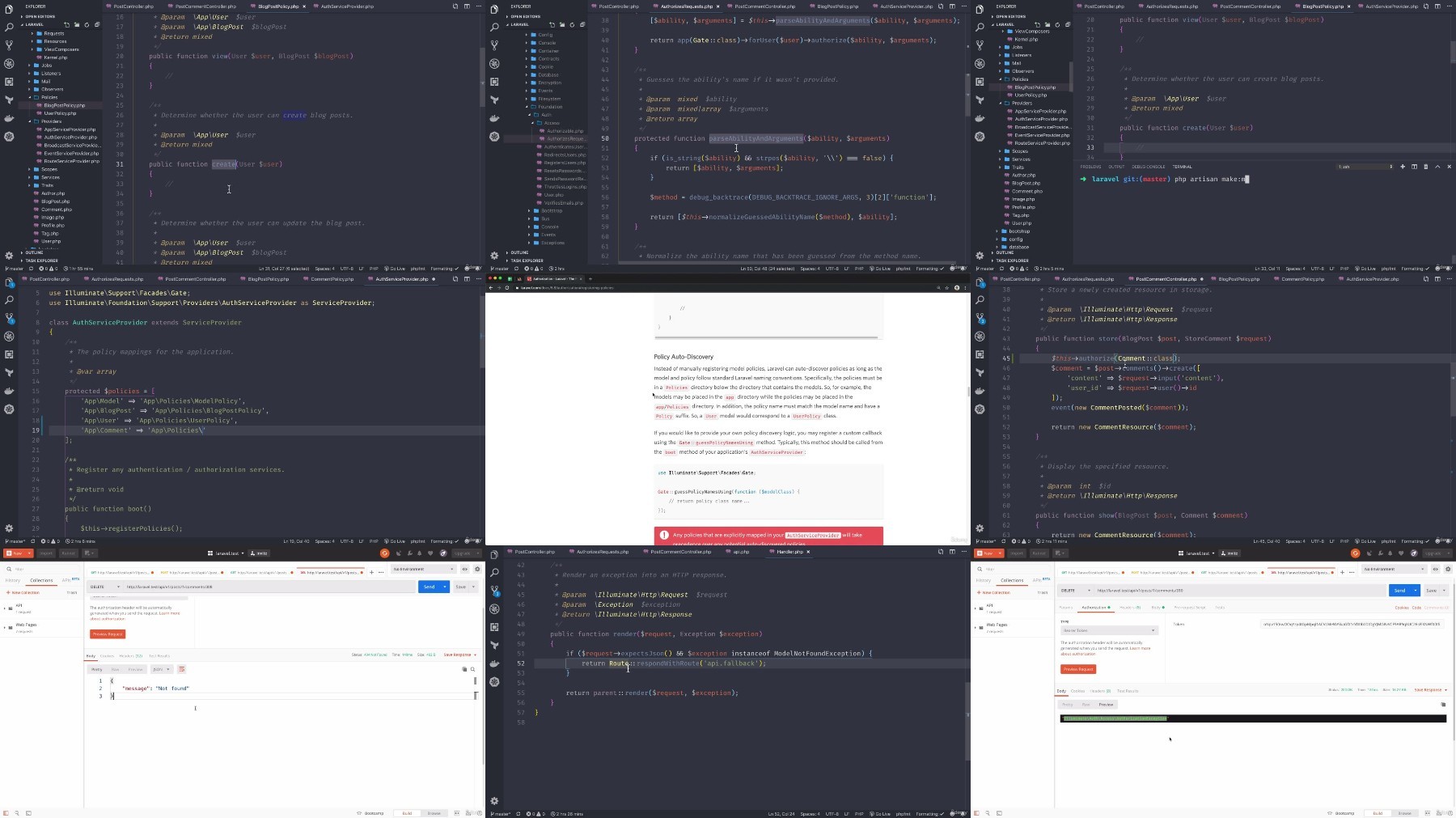Expand OUTLINE section in top-left VS Code explorer
Image resolution: width=1456 pixels, height=818 pixels.
click(x=34, y=252)
